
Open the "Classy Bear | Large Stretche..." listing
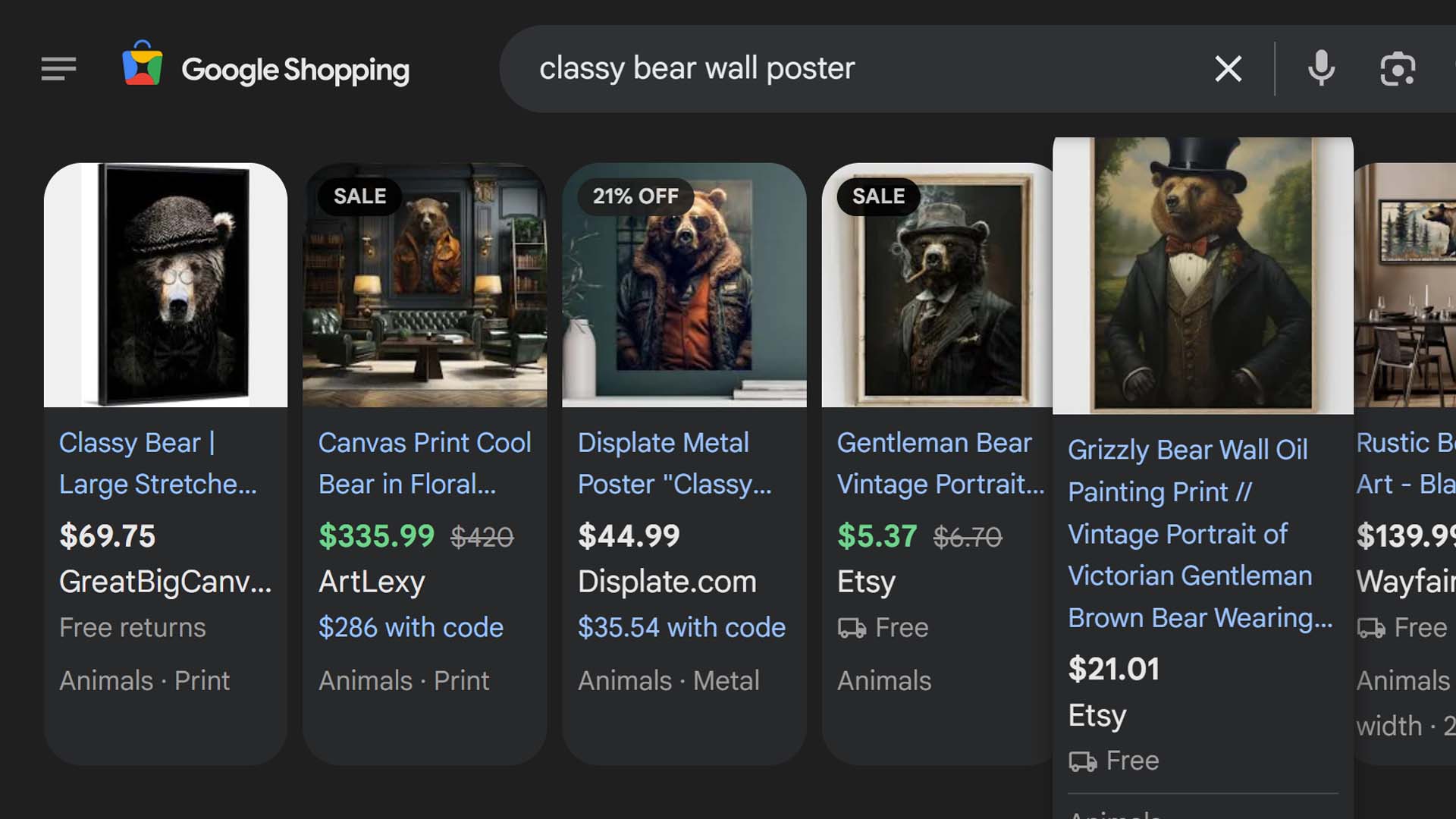(158, 463)
